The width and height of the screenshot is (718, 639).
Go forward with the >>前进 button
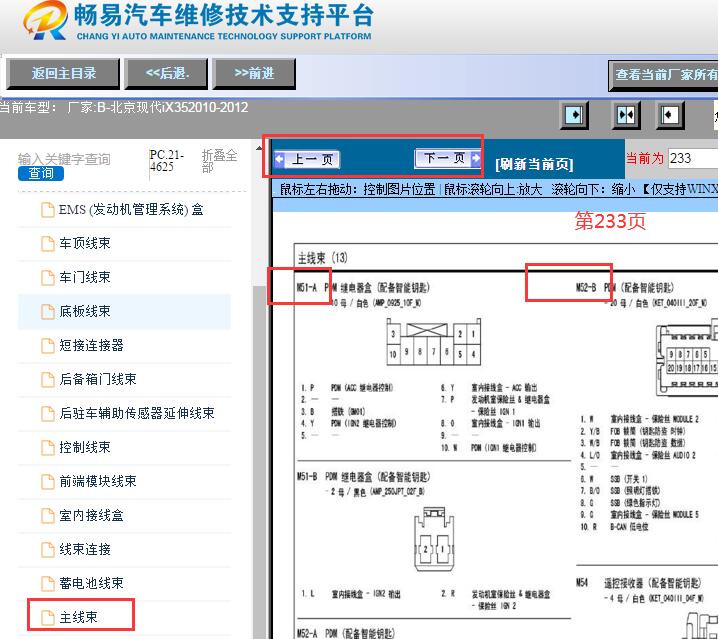(254, 73)
